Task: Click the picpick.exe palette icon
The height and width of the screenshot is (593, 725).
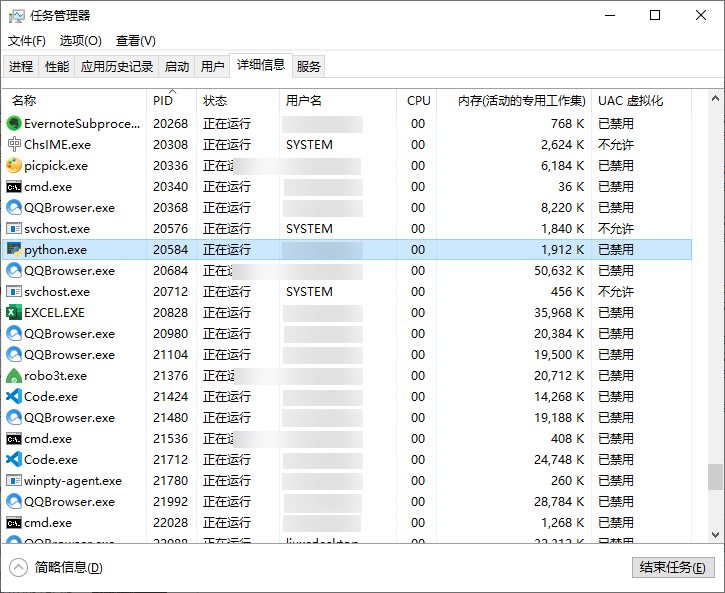Action: tap(14, 165)
